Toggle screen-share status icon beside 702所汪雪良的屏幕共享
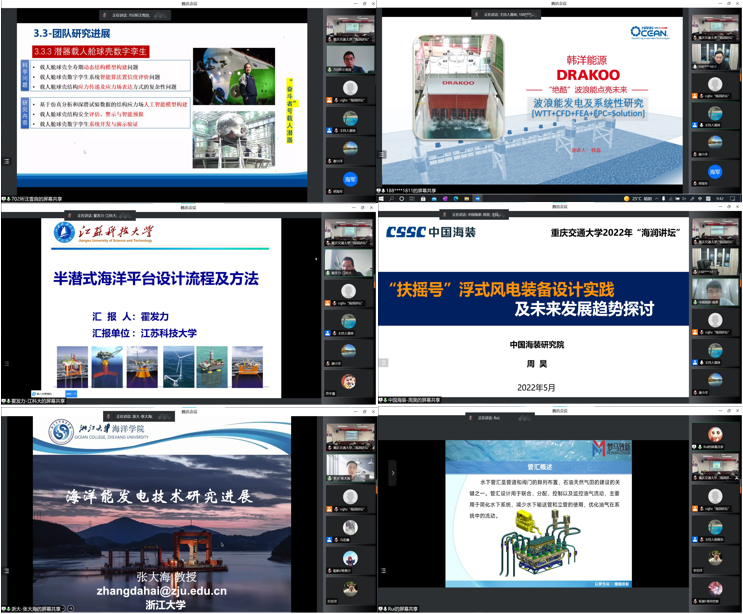 [5, 199]
